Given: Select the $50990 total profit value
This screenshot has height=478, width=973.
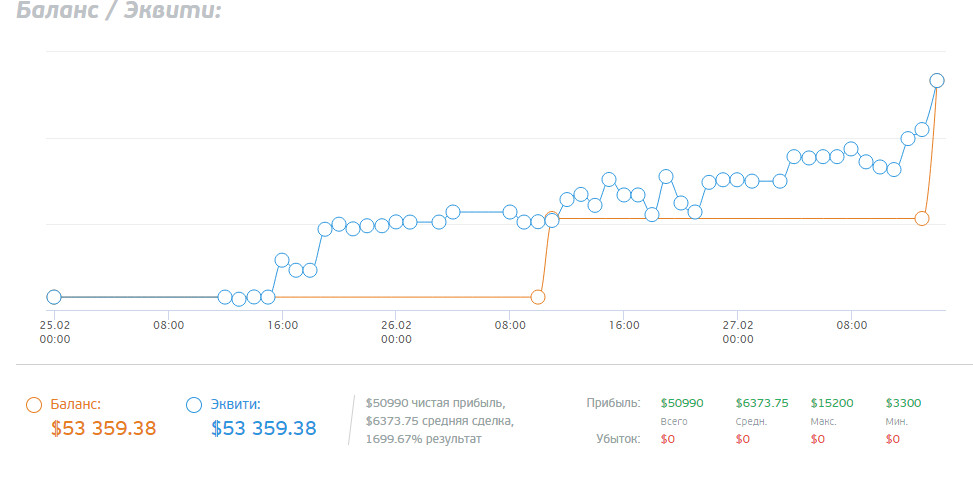Looking at the screenshot, I should coord(682,403).
